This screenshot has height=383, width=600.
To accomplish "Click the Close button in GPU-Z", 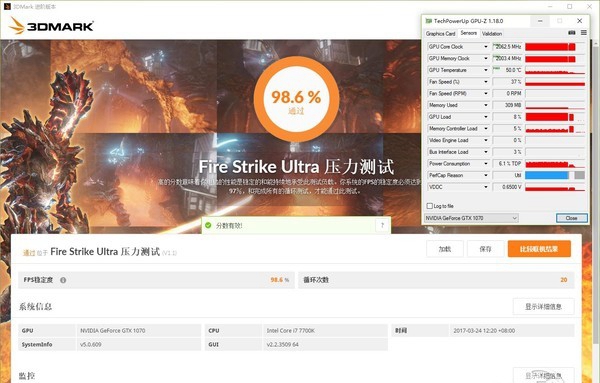I will point(572,218).
